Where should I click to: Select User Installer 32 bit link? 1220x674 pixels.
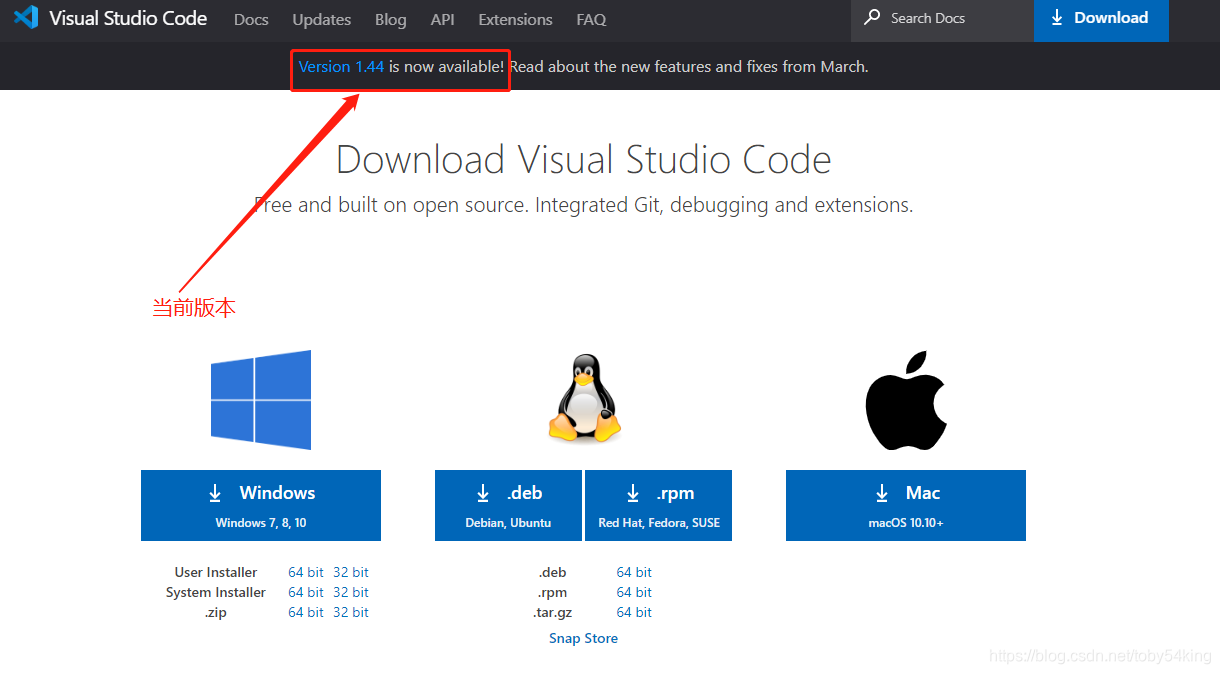[x=351, y=572]
